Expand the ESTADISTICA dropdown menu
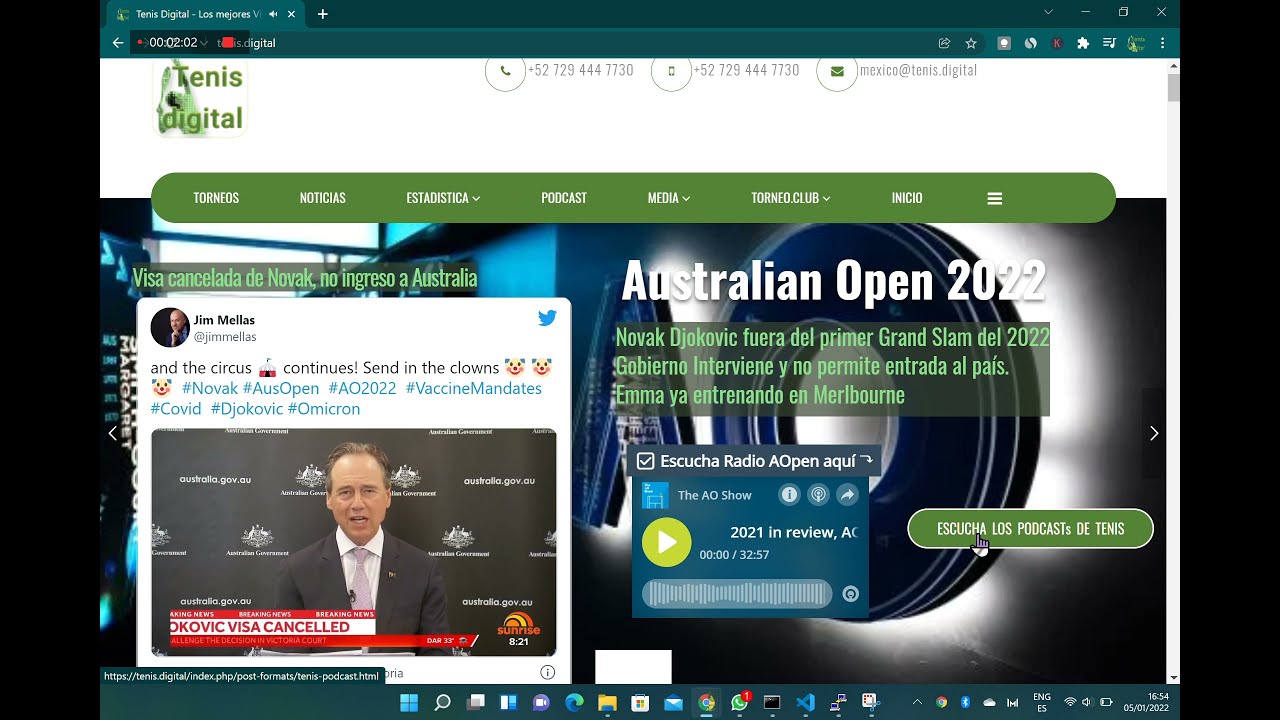This screenshot has width=1280, height=720. [x=443, y=198]
